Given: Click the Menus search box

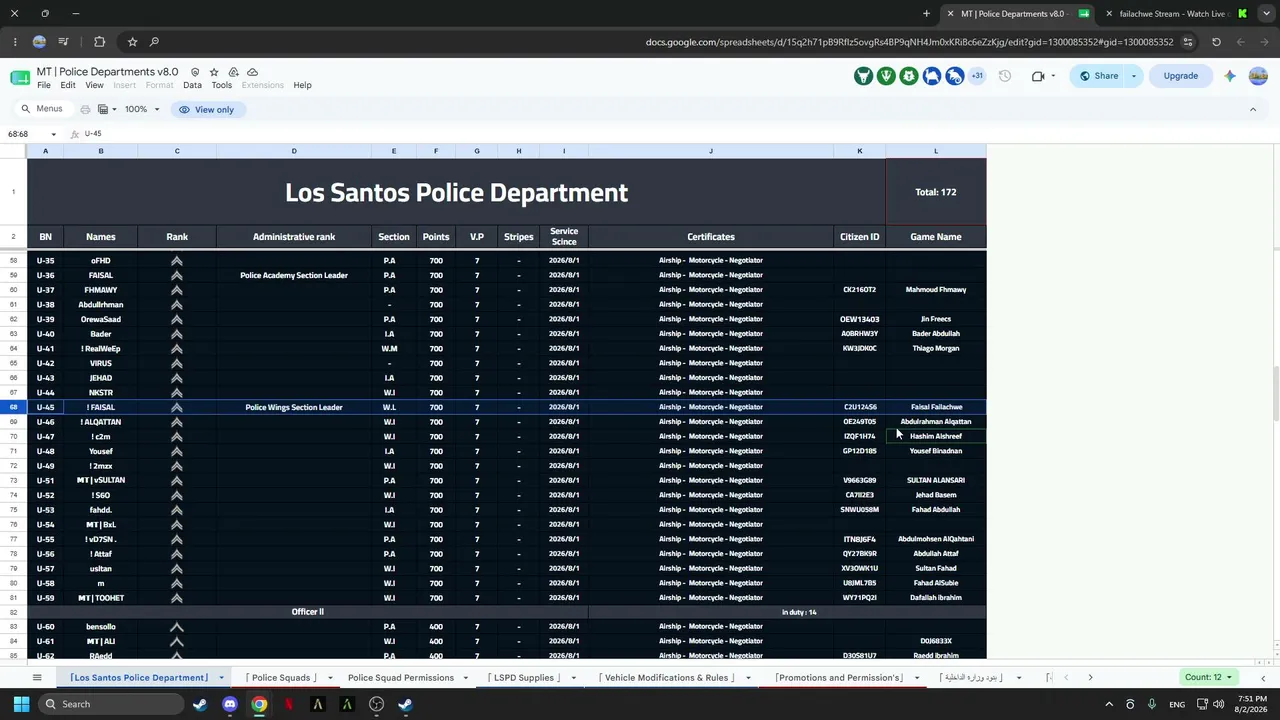Looking at the screenshot, I should point(42,109).
